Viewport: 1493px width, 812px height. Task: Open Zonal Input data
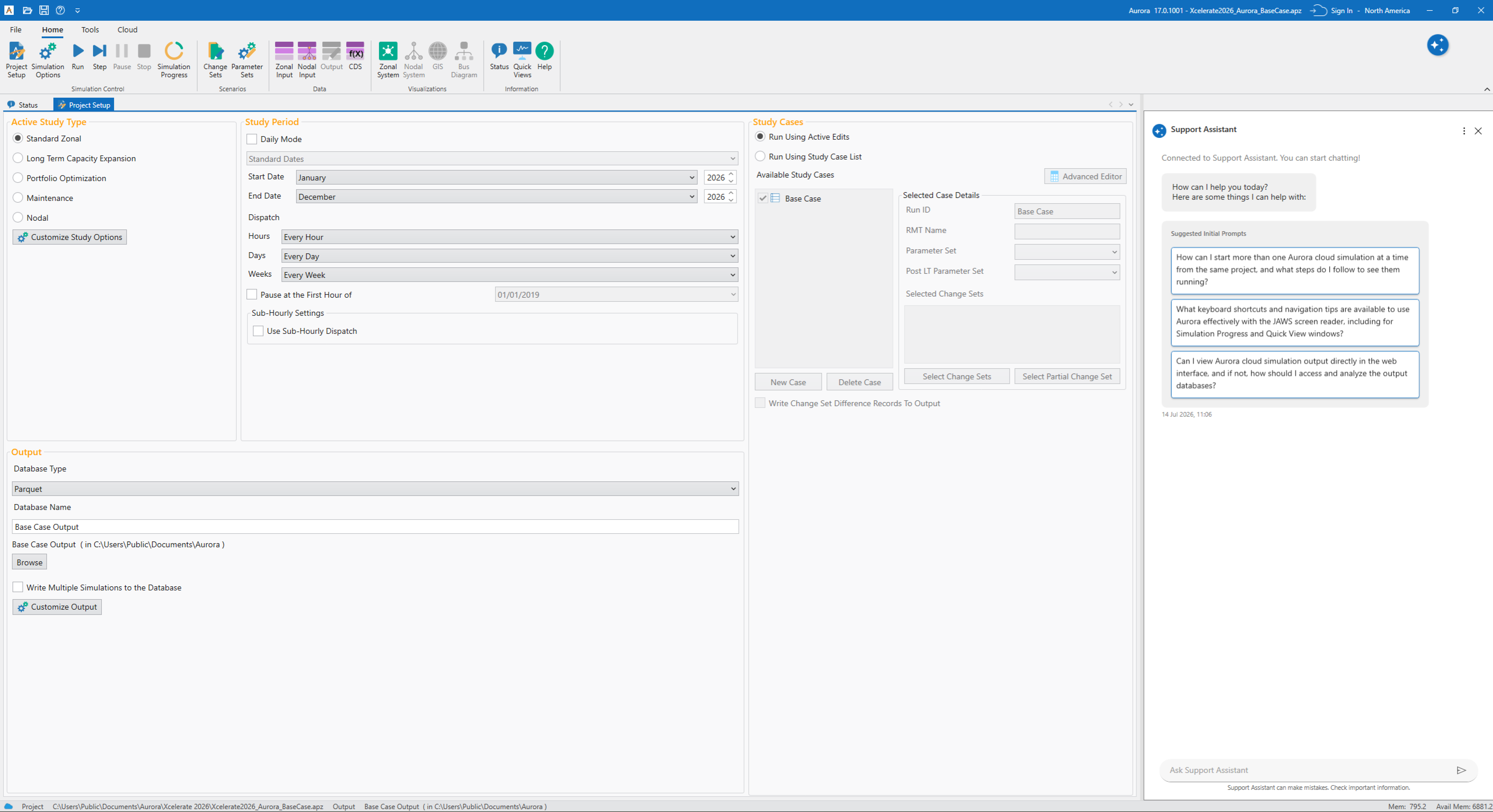tap(284, 60)
